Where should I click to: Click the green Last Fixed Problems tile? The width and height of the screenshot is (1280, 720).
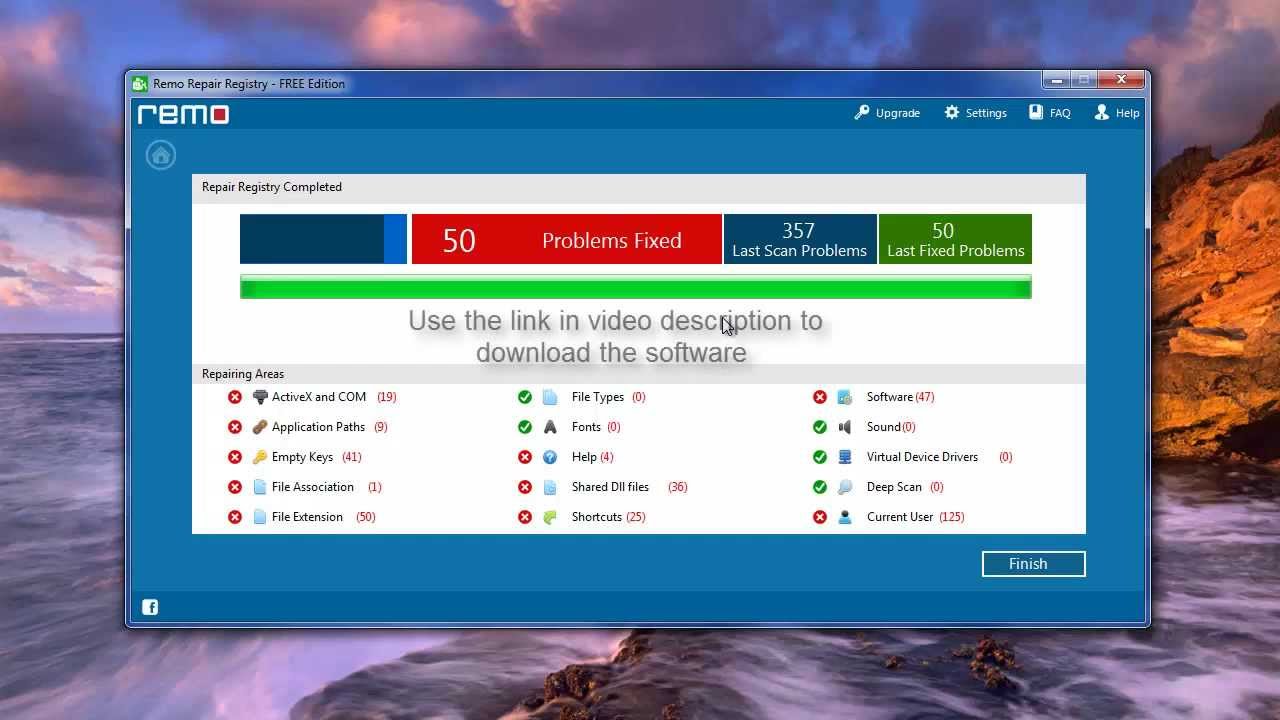coord(955,239)
